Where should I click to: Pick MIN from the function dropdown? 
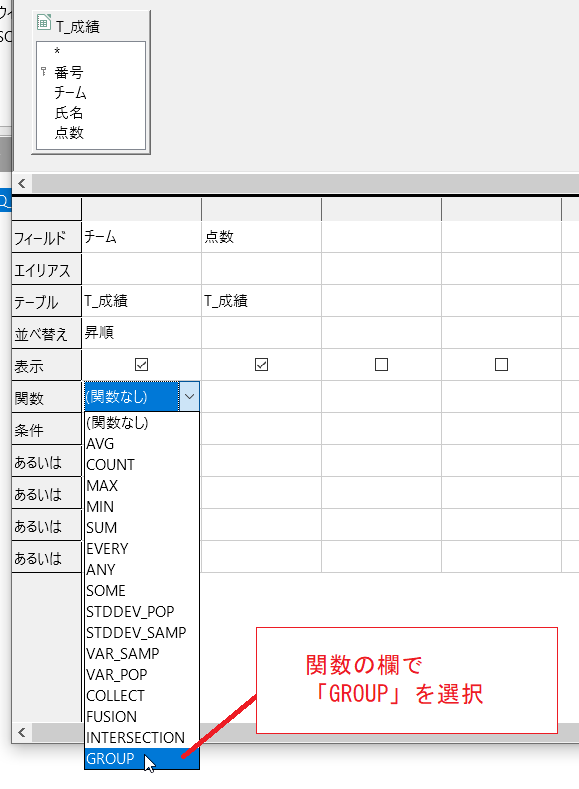click(141, 507)
